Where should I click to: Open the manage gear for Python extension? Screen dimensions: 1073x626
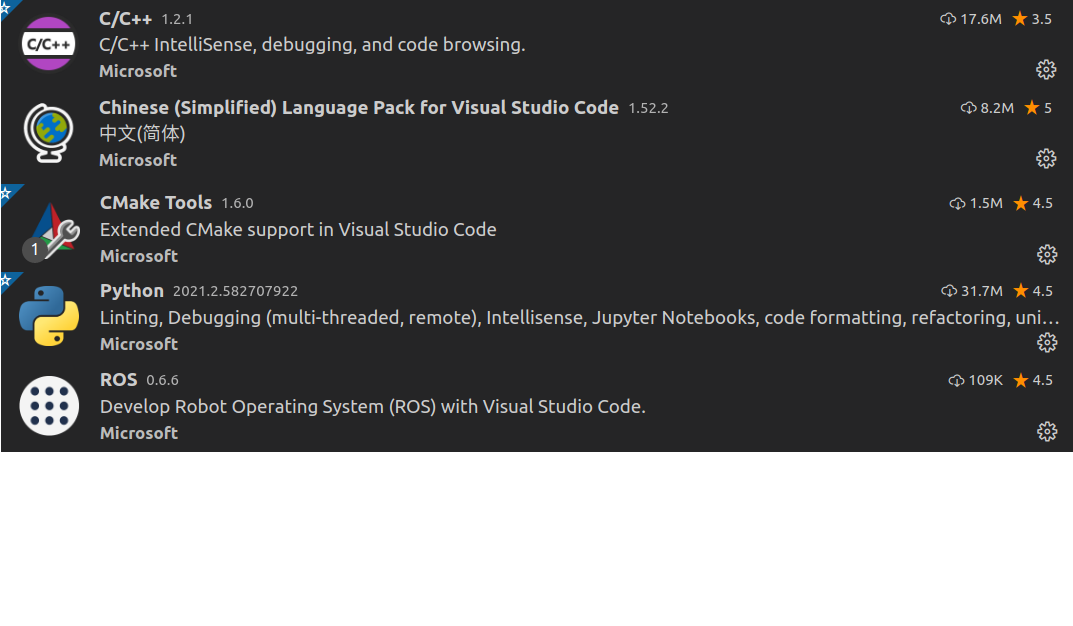(x=1046, y=342)
